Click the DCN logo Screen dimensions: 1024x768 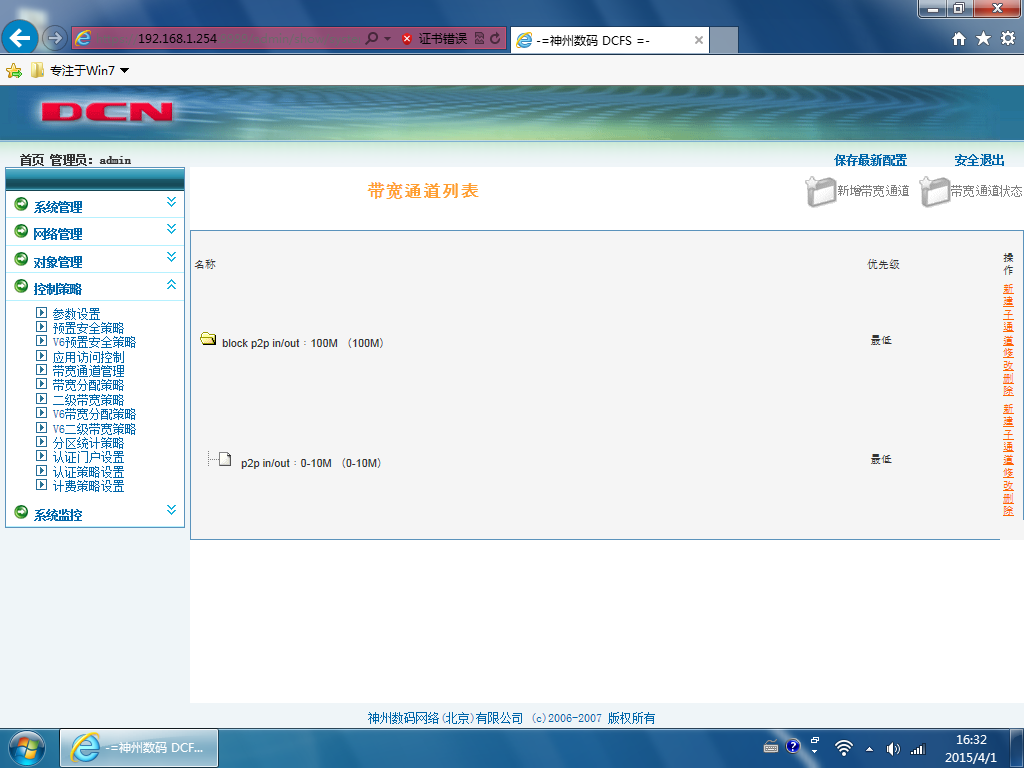point(107,112)
